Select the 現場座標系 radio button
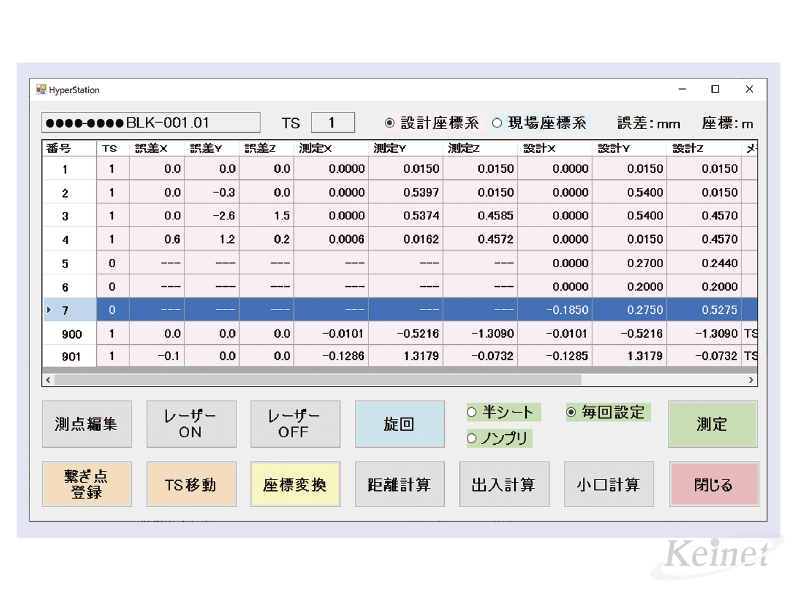800x600 pixels. 497,123
